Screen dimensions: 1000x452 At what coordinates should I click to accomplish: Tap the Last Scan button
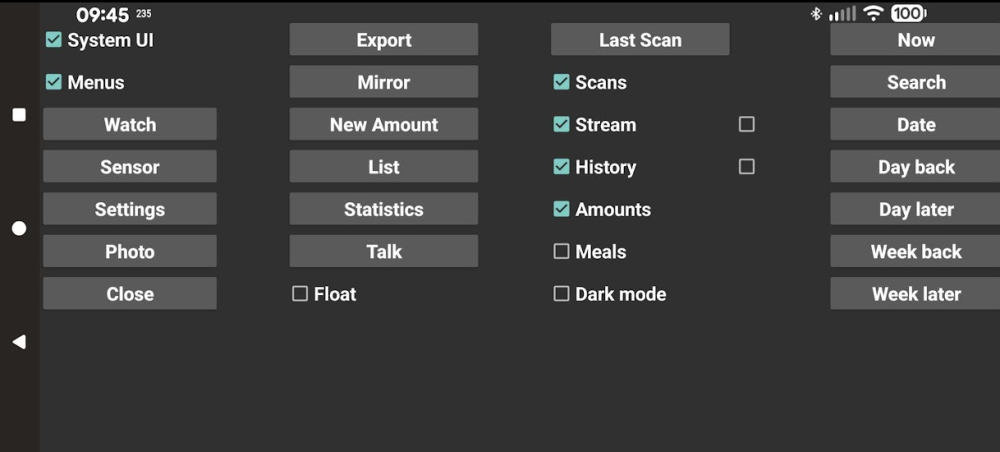[640, 40]
